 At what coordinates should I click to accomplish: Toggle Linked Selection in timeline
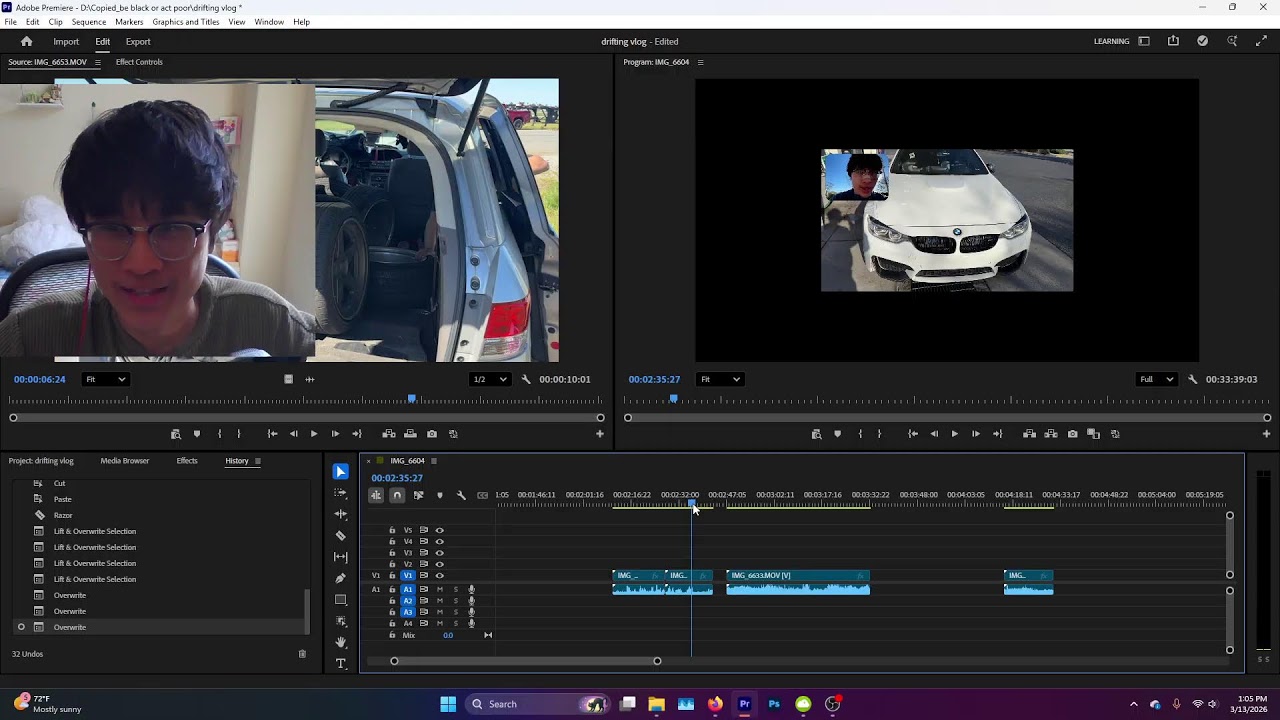pos(418,495)
